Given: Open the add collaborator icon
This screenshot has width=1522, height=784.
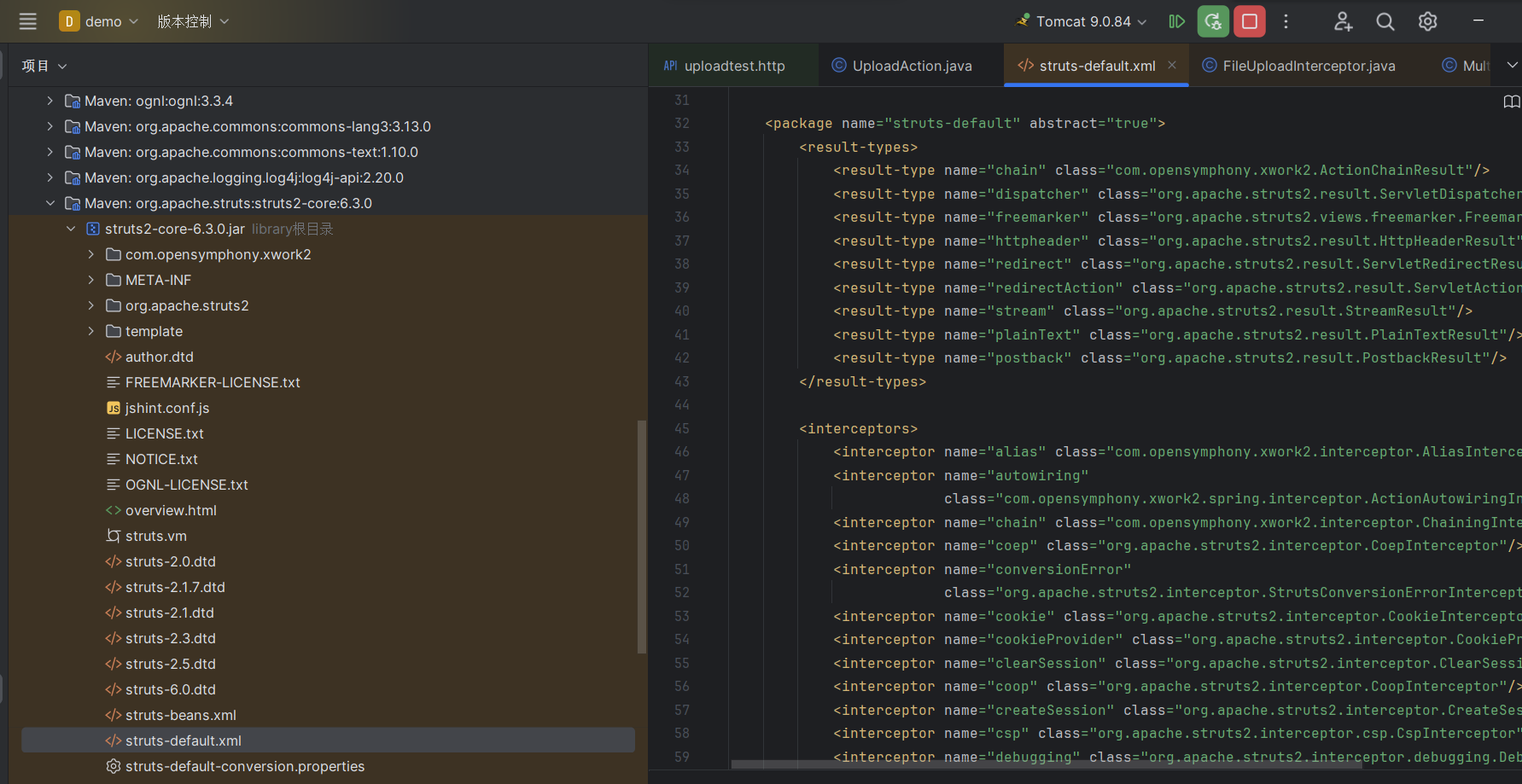Looking at the screenshot, I should coord(1344,21).
